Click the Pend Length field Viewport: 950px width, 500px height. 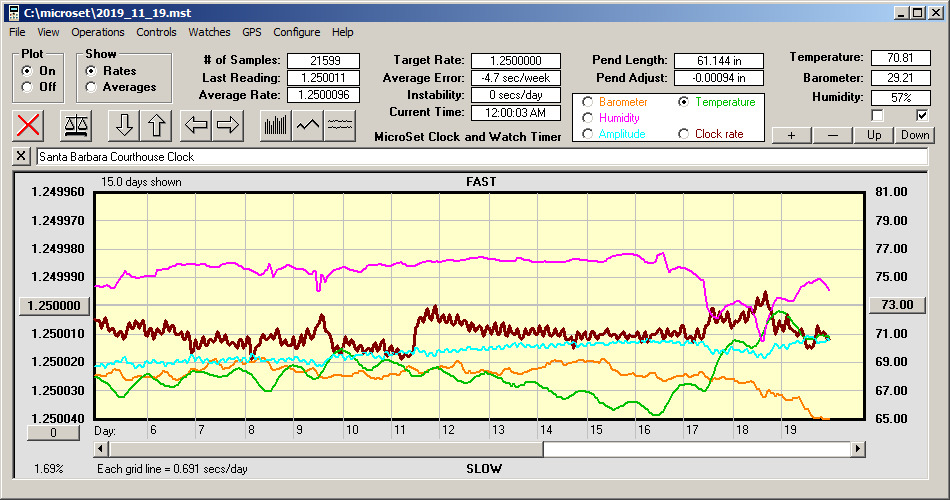pyautogui.click(x=719, y=61)
